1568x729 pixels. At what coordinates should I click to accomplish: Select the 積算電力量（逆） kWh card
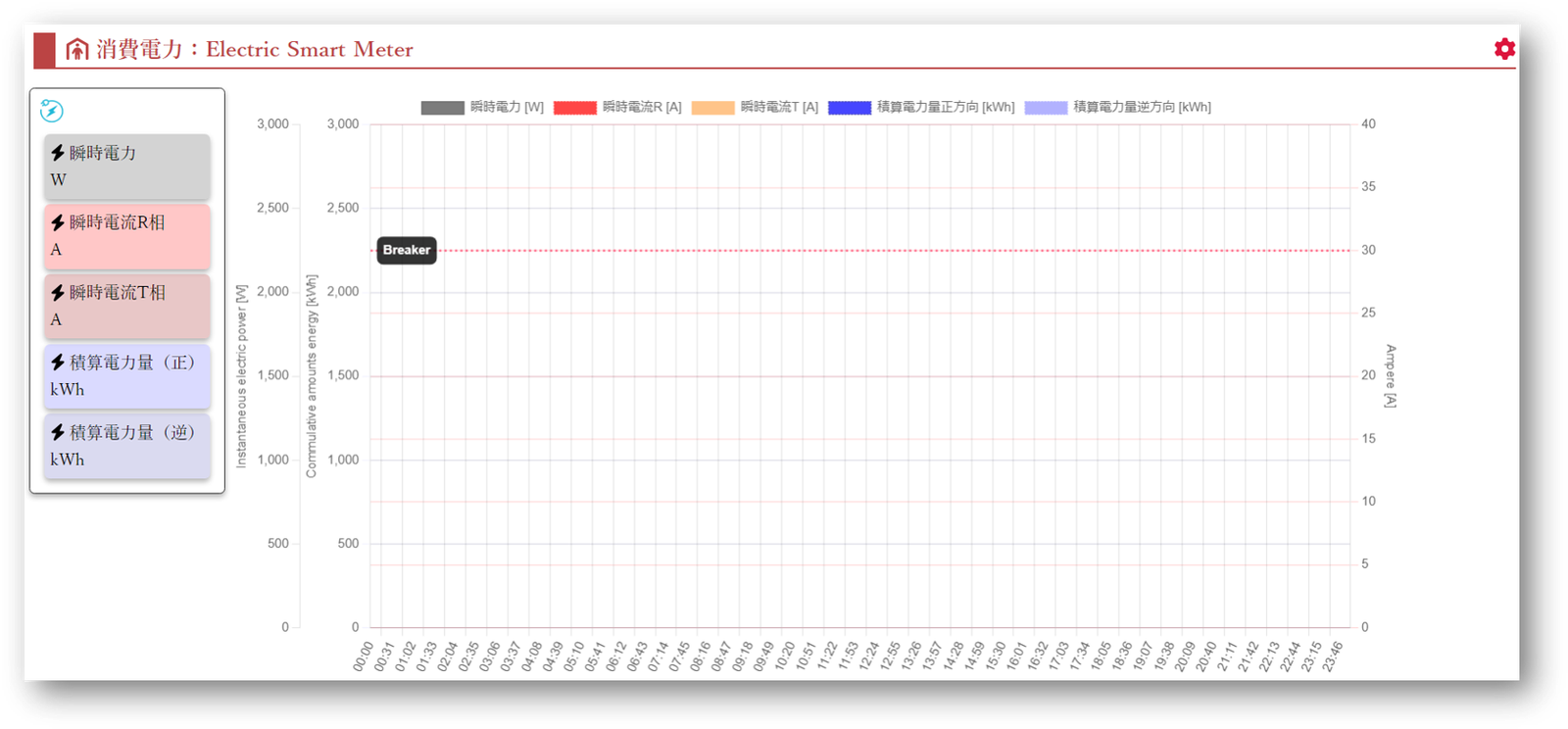[127, 446]
